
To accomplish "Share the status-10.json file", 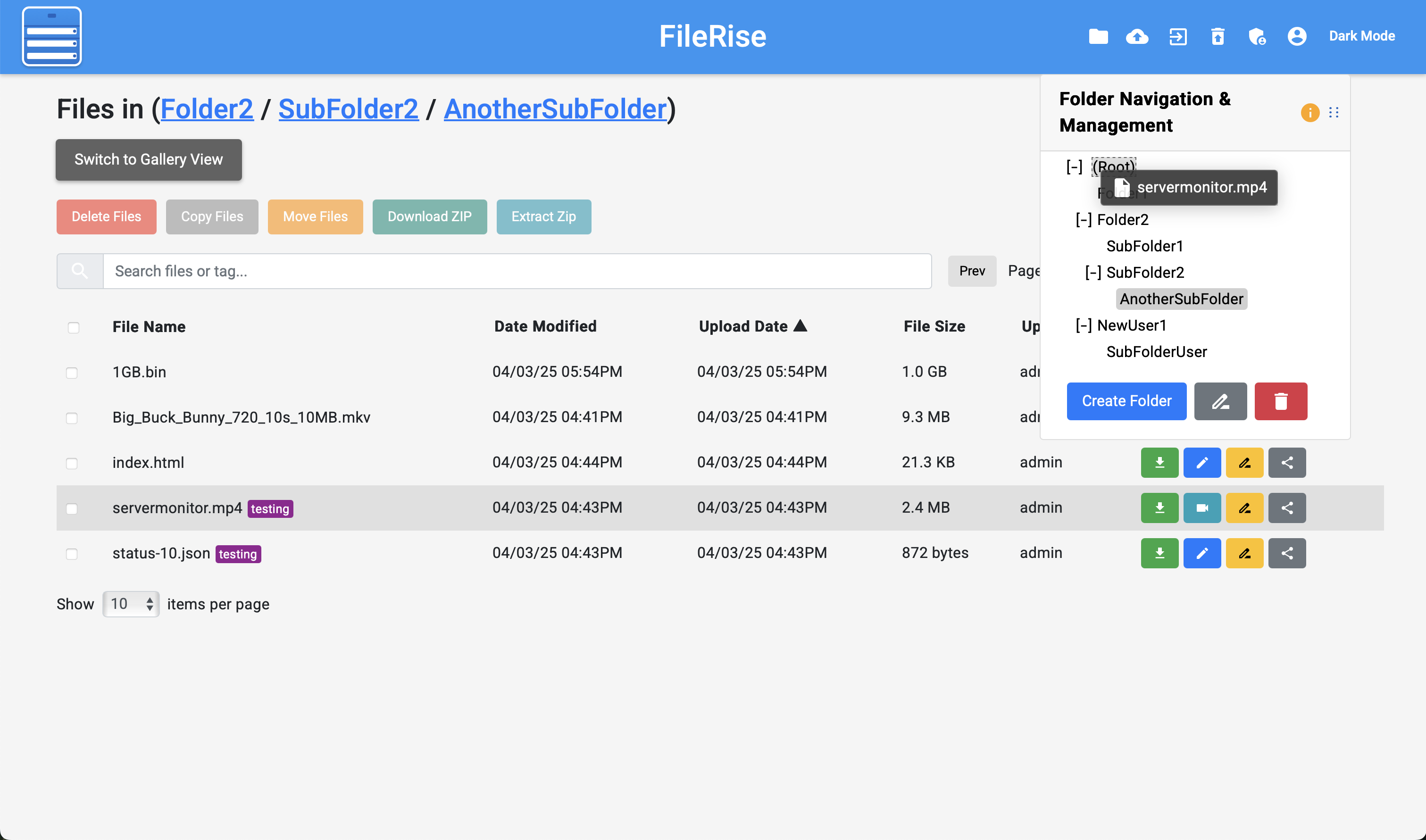I will (1287, 553).
